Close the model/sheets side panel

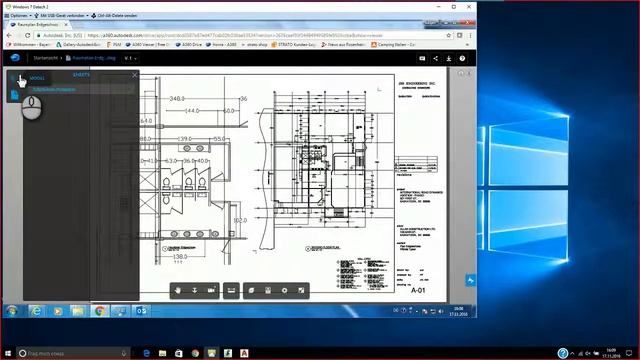[135, 75]
